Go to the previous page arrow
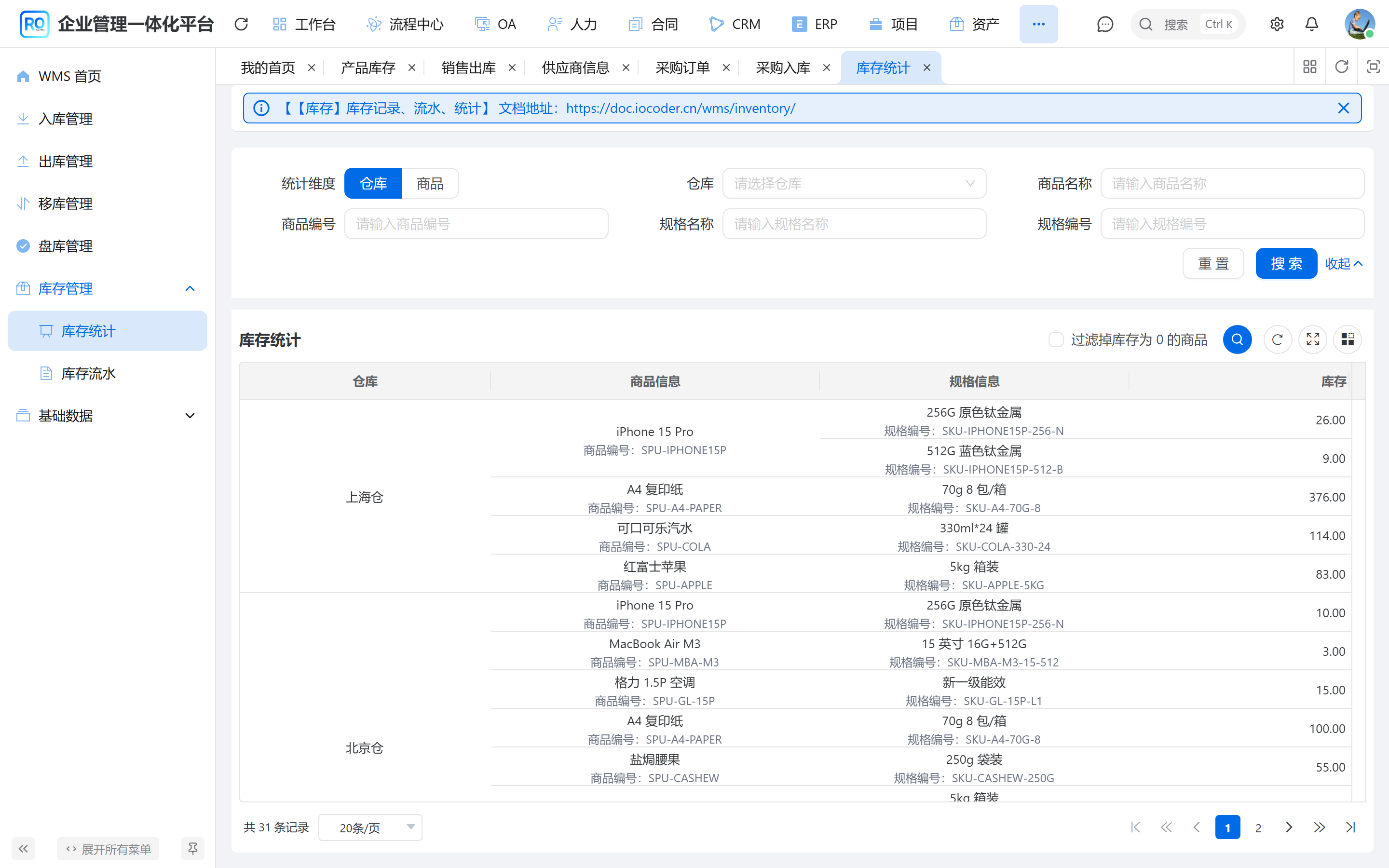The image size is (1389, 868). point(1197,827)
